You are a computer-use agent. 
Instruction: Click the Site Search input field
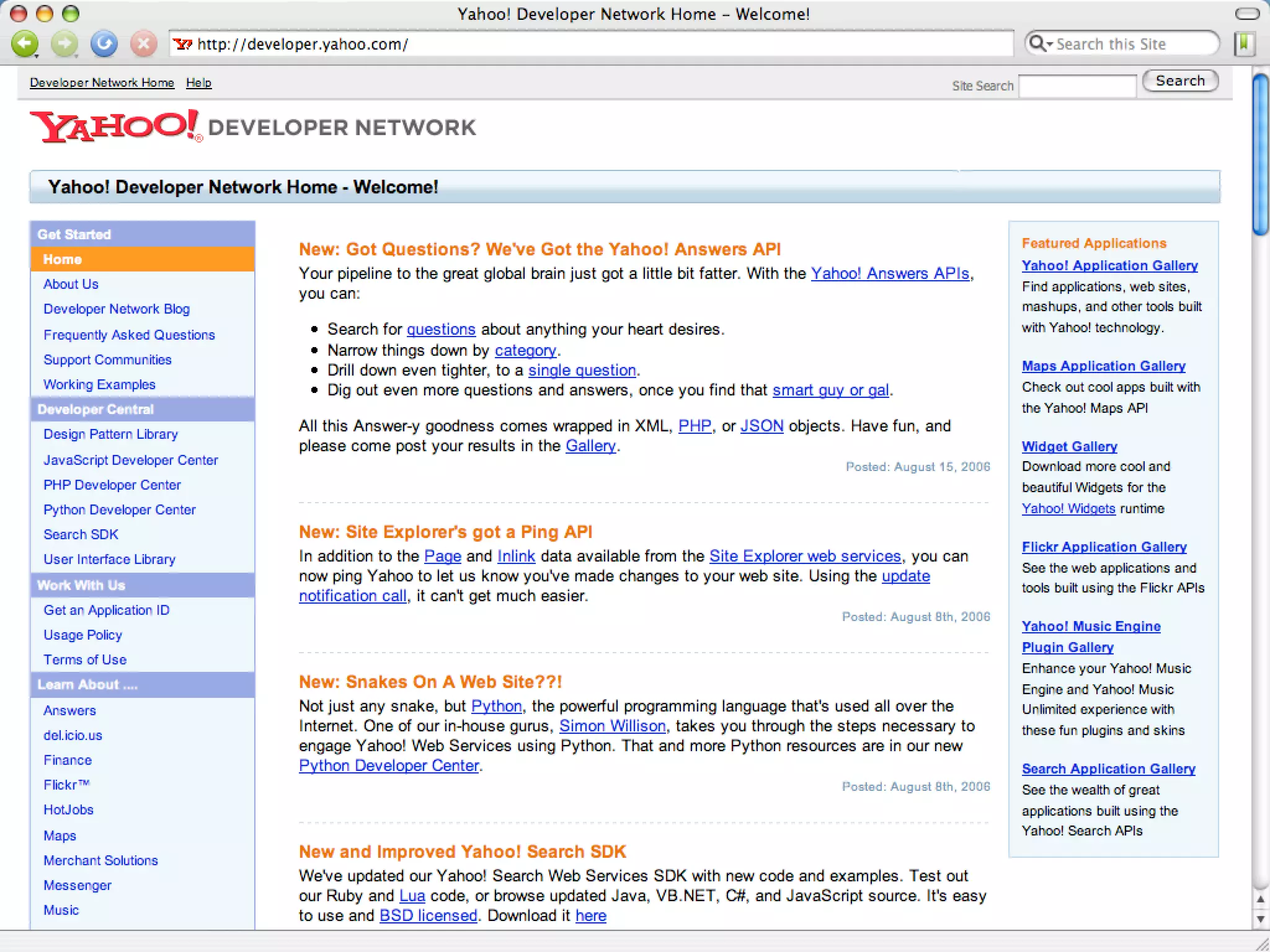tap(1077, 86)
